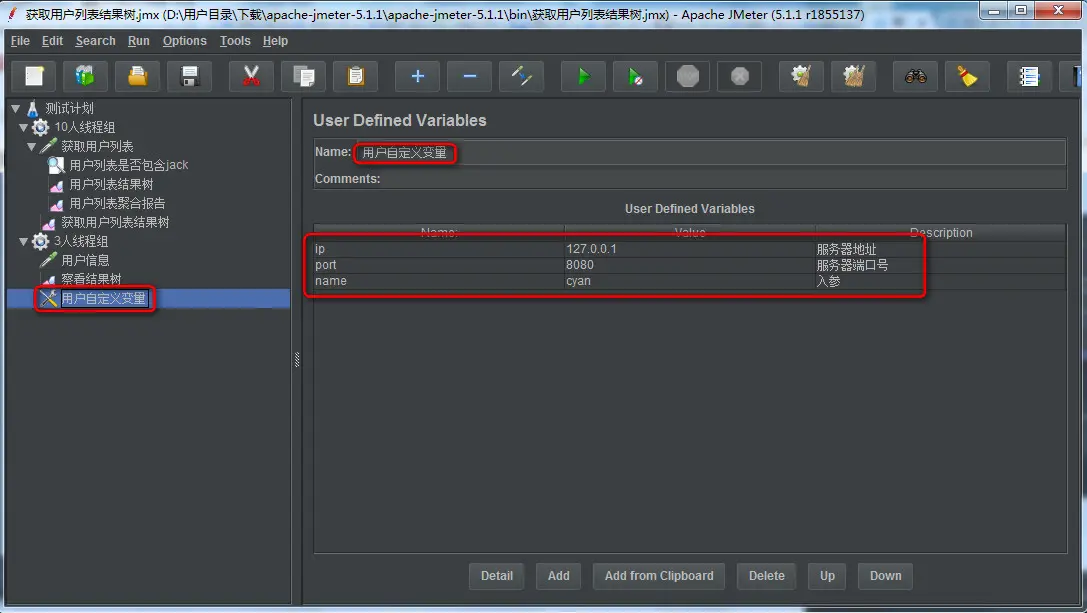Screen dimensions: 1087x613
Task: Click the Name field containing 用户自定义变量
Action: [711, 153]
